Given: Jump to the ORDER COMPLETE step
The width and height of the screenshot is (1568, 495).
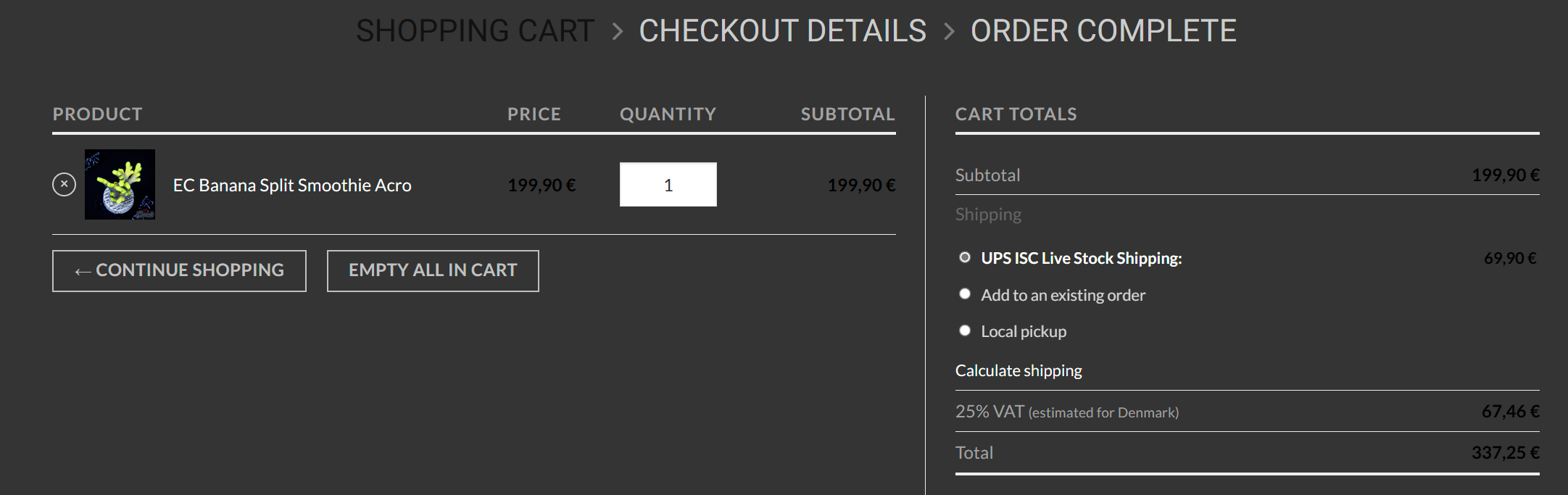Looking at the screenshot, I should [1103, 31].
